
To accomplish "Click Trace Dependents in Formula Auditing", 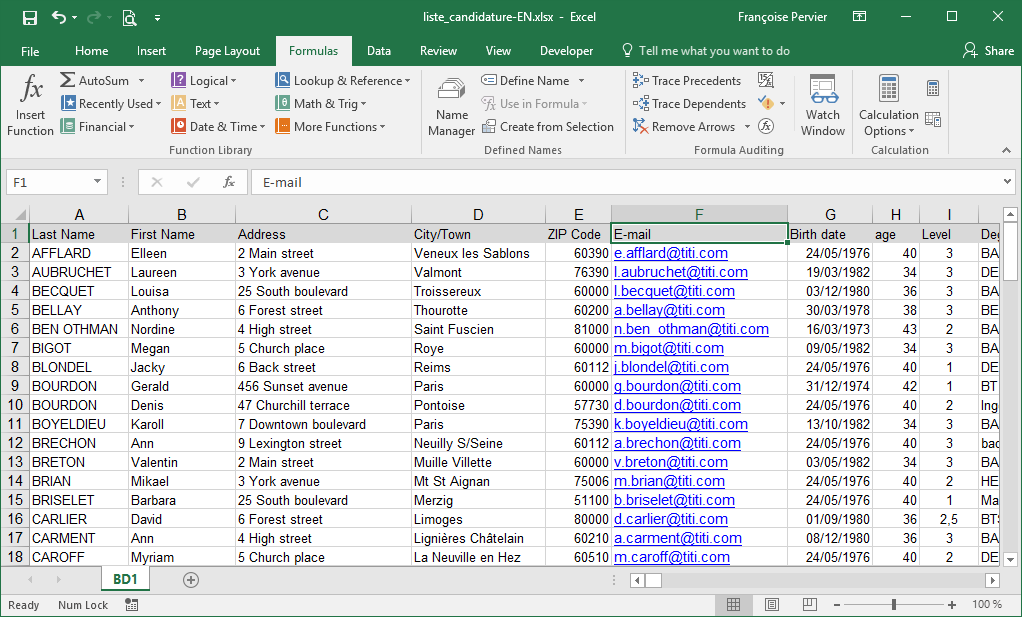I will [689, 104].
